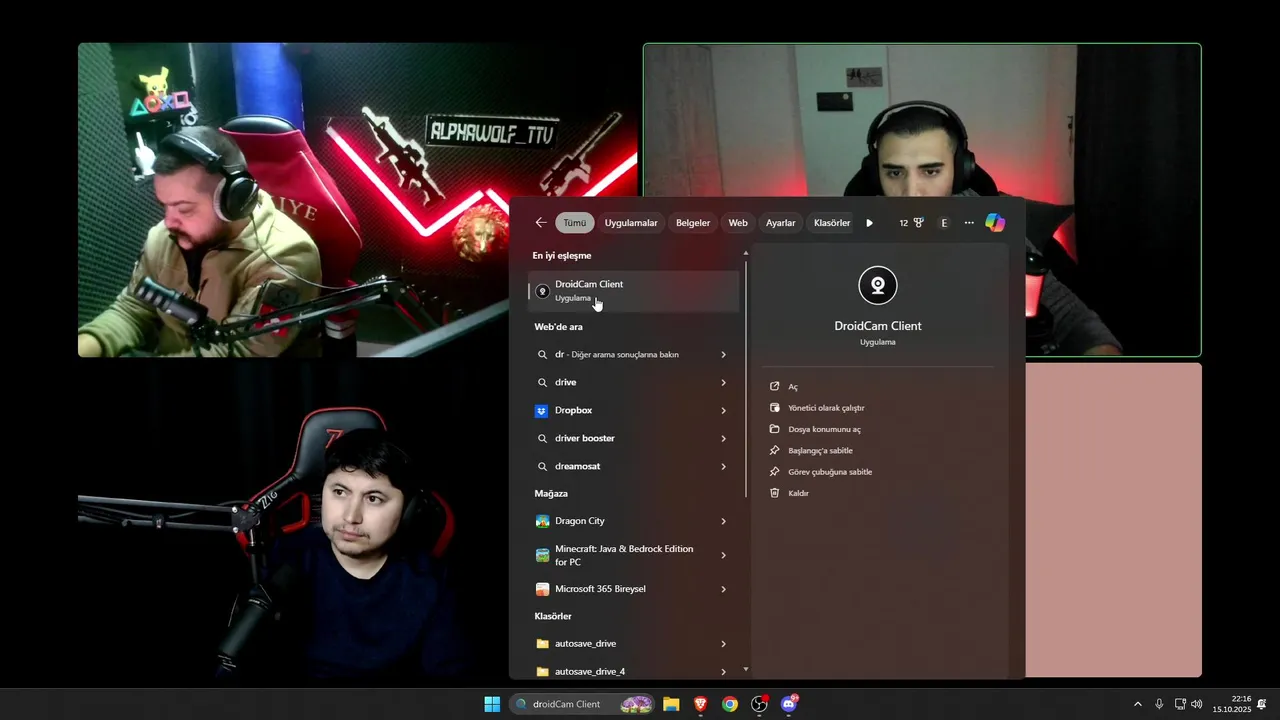Screen dimensions: 1280x720
Task: Open File Explorer from the taskbar
Action: (671, 704)
